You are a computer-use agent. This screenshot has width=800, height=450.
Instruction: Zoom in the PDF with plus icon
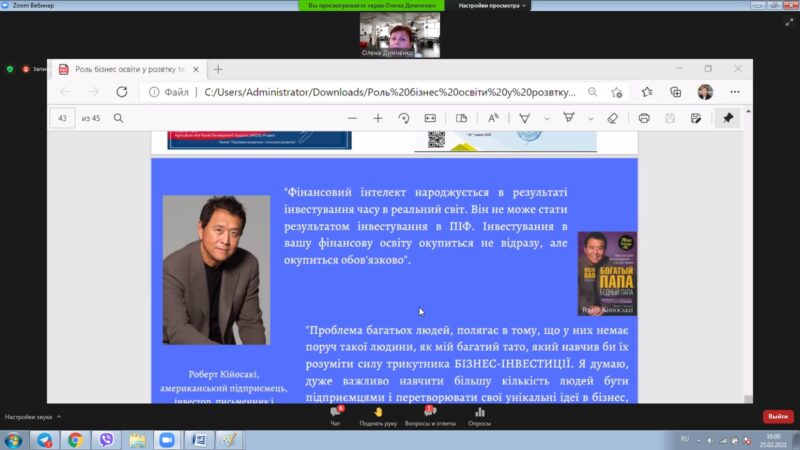[378, 118]
